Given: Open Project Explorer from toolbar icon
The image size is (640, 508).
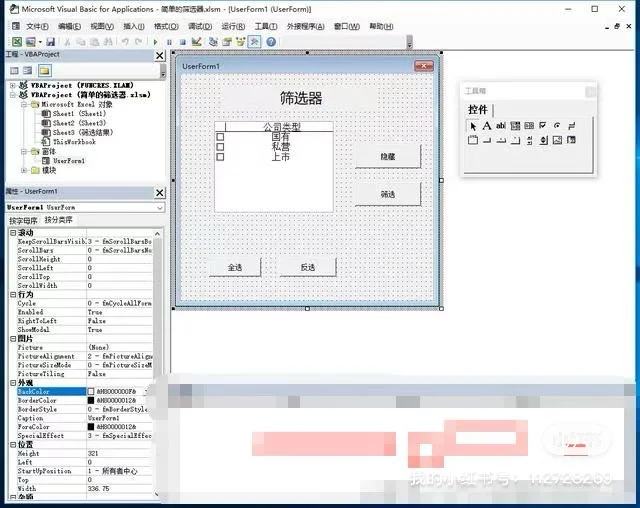Looking at the screenshot, I should click(213, 42).
